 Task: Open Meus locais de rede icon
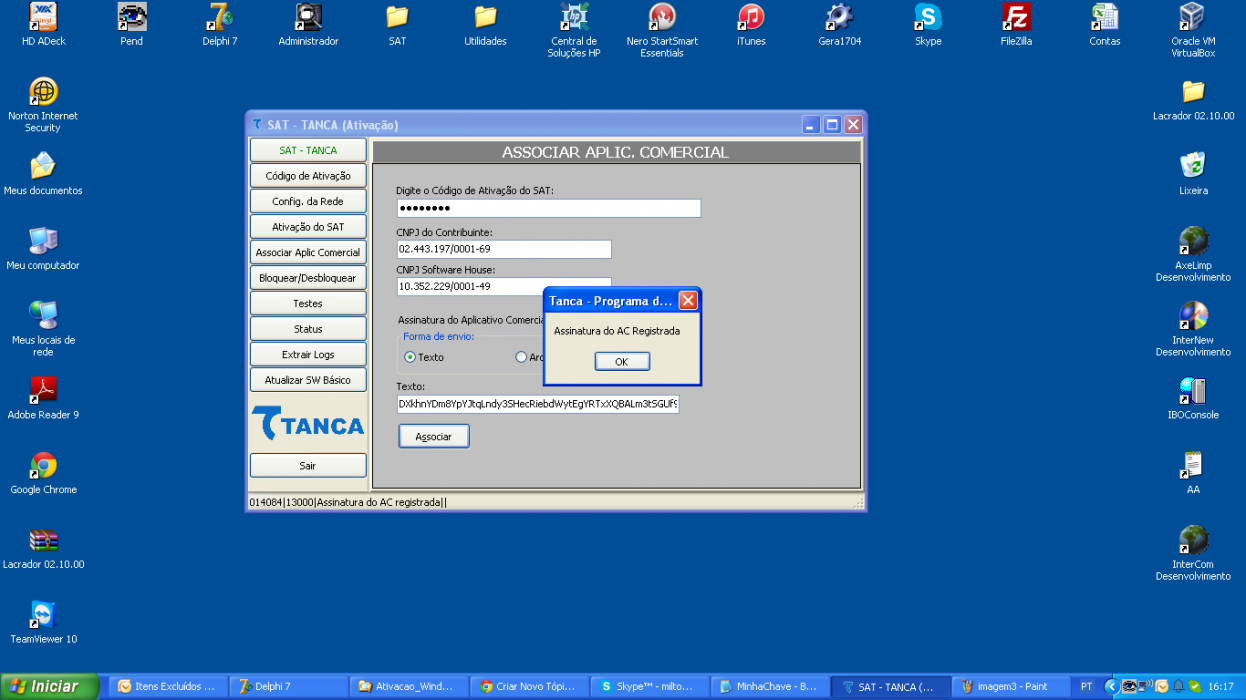[x=43, y=316]
